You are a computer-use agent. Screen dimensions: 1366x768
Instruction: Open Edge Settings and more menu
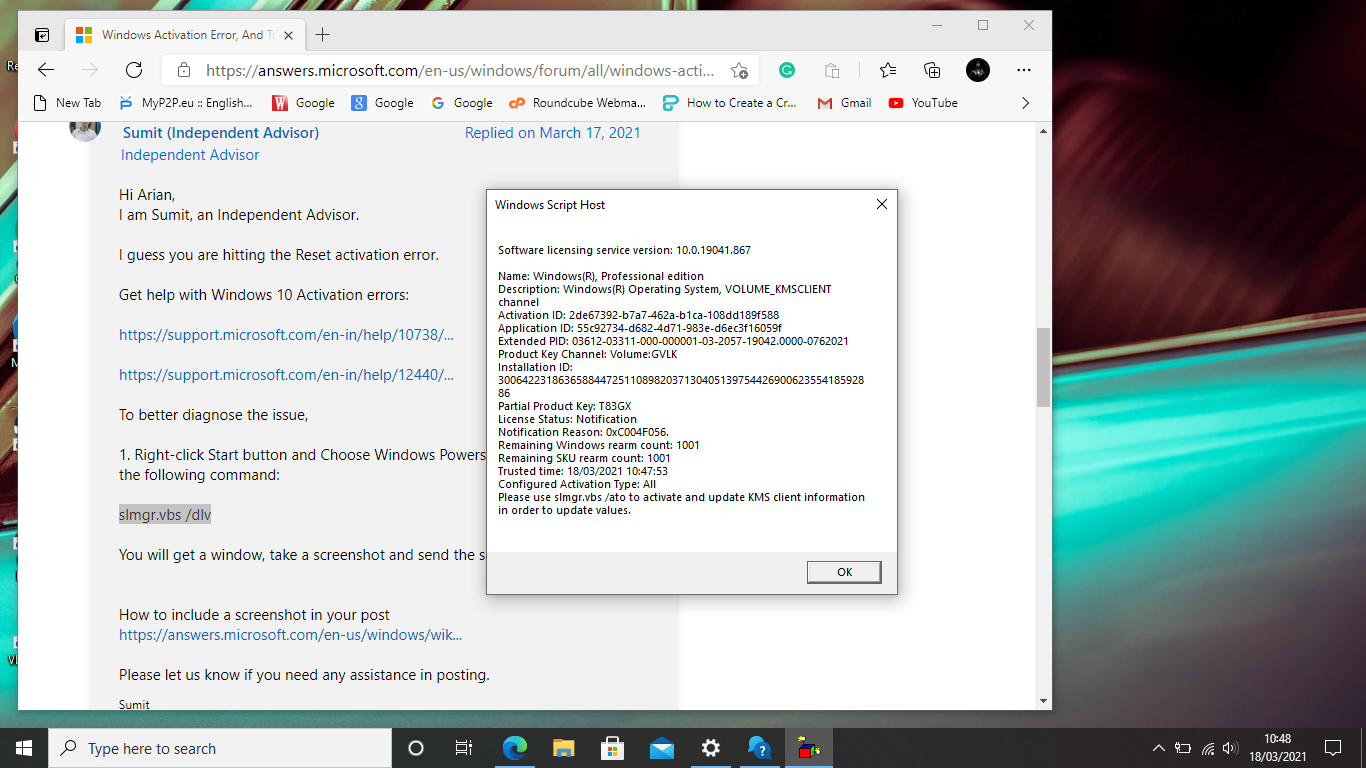point(1023,70)
